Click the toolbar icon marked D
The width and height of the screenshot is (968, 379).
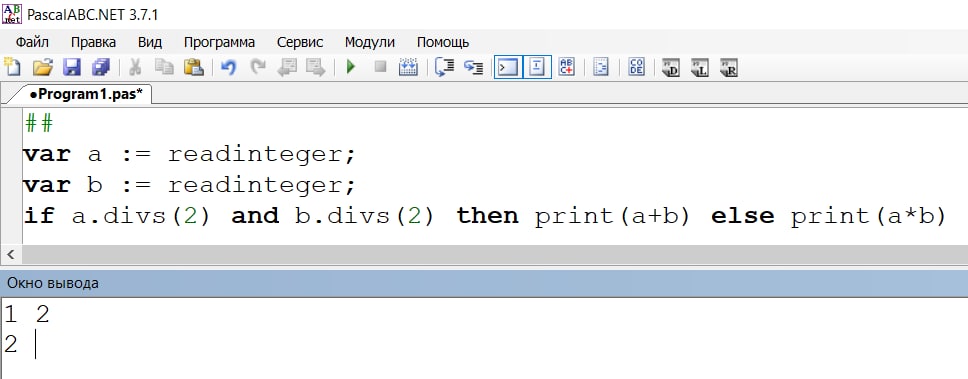tap(670, 67)
